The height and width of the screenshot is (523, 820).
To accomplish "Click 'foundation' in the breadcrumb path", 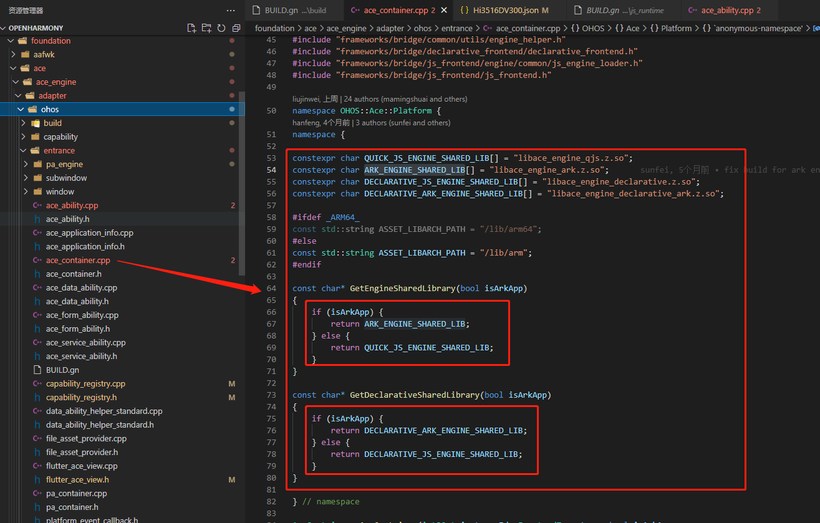I will pos(275,28).
